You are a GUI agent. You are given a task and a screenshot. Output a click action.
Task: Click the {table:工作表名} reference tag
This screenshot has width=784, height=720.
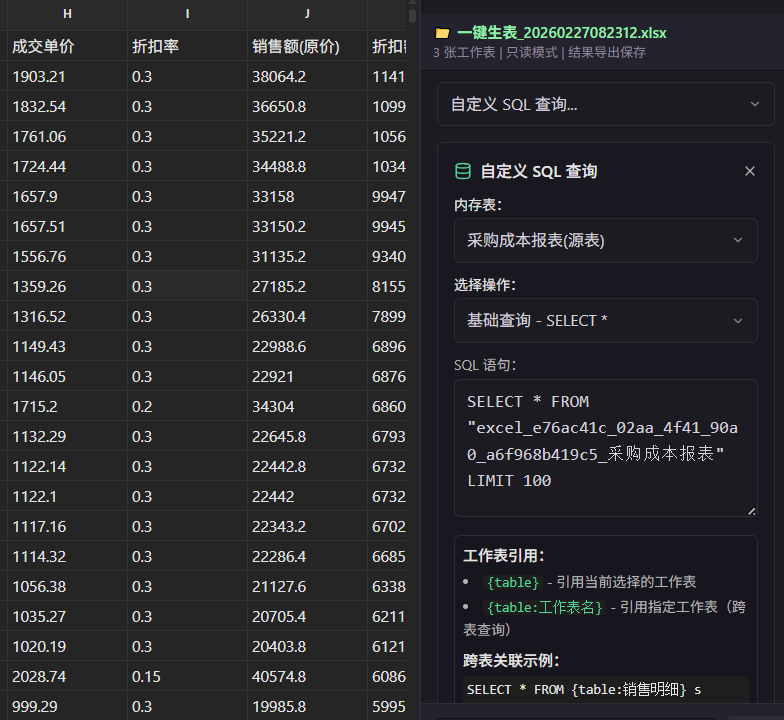click(x=544, y=607)
